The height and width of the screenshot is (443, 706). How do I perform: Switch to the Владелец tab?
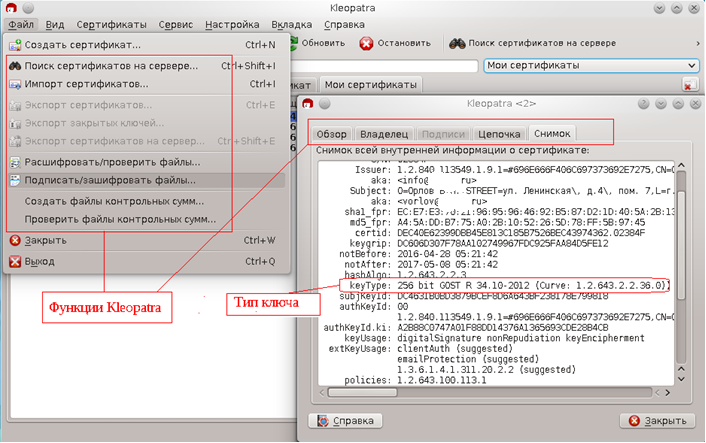click(384, 134)
